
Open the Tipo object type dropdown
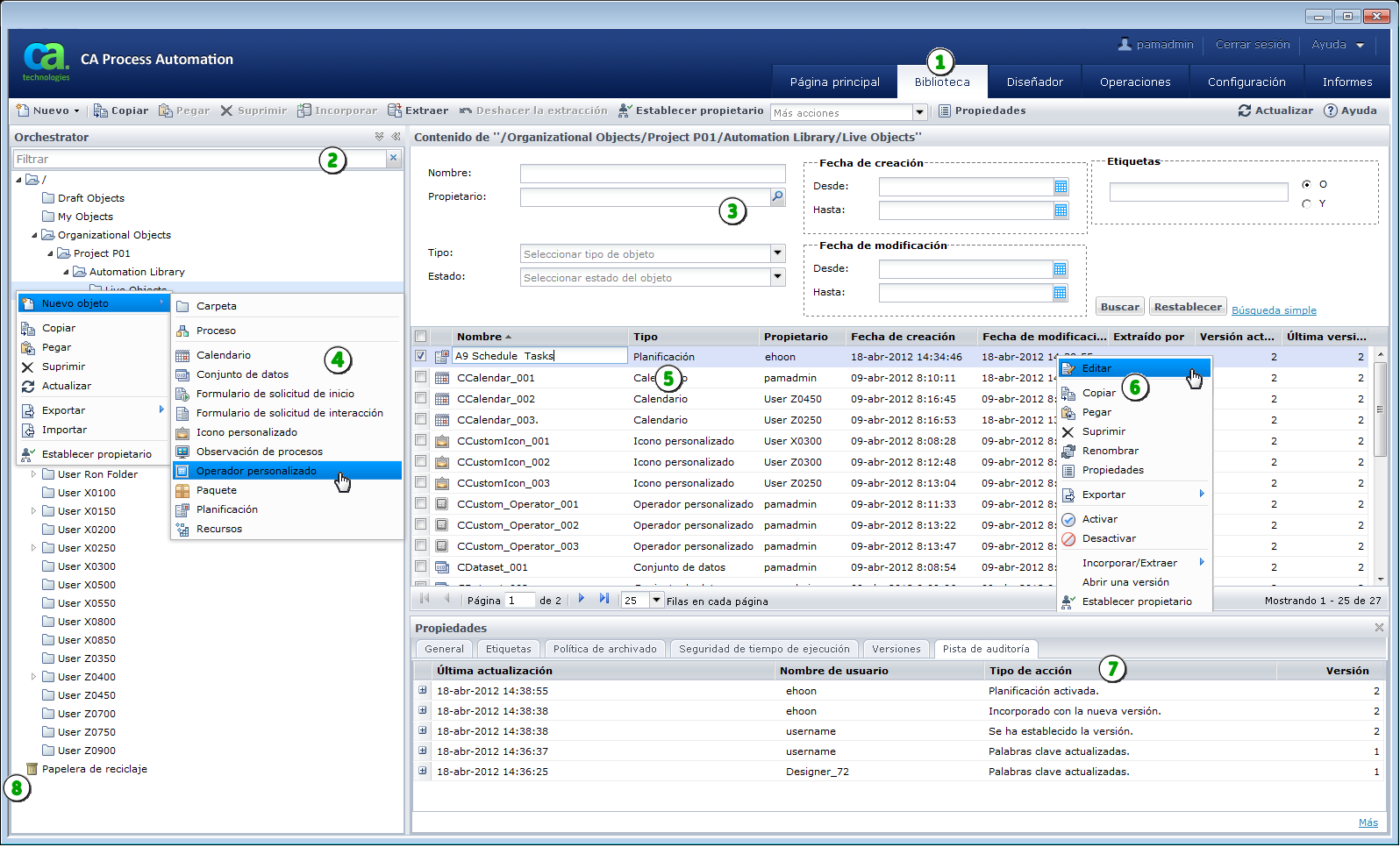click(777, 253)
